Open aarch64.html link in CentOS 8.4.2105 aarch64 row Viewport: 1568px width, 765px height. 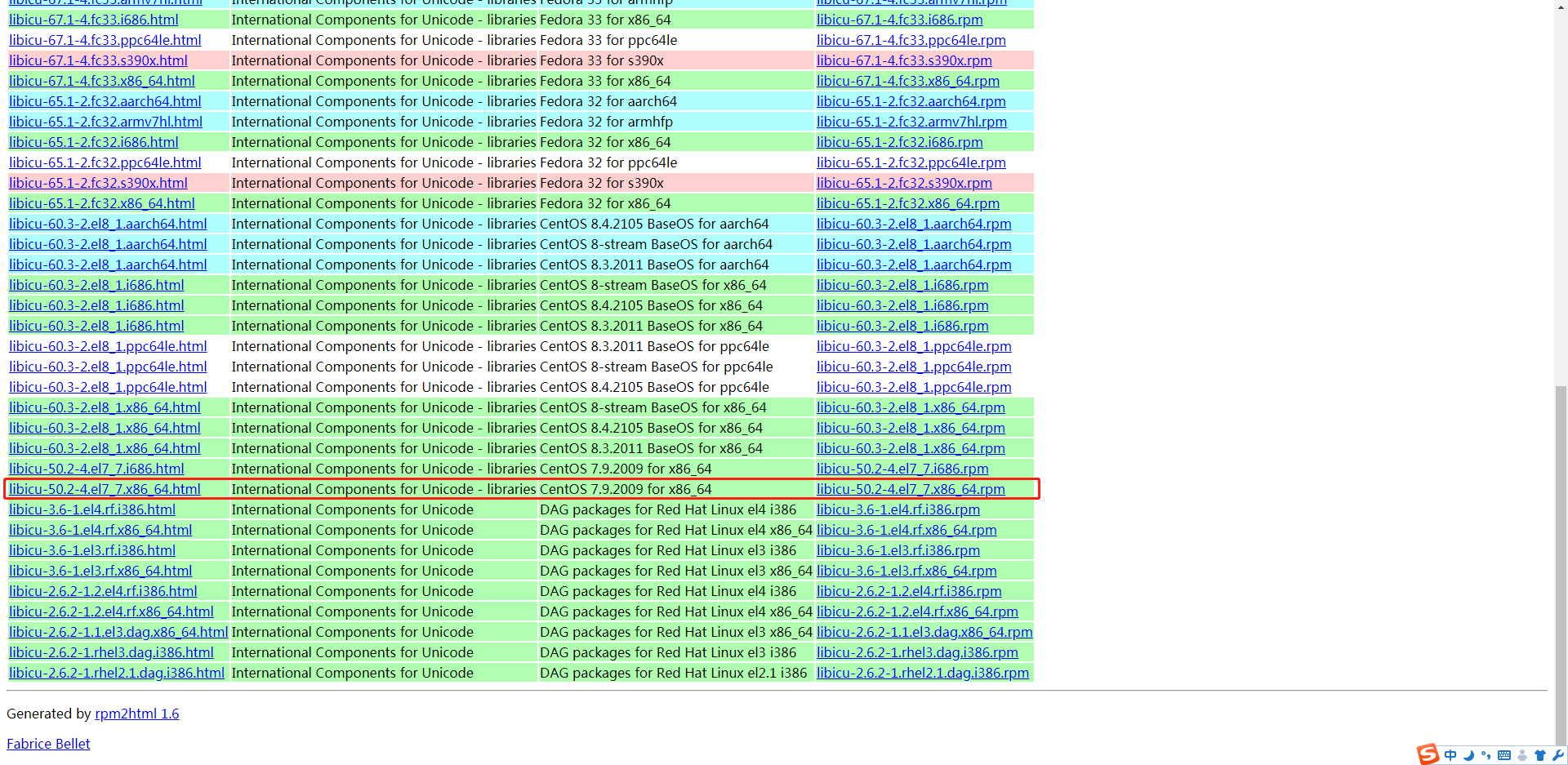(x=108, y=224)
